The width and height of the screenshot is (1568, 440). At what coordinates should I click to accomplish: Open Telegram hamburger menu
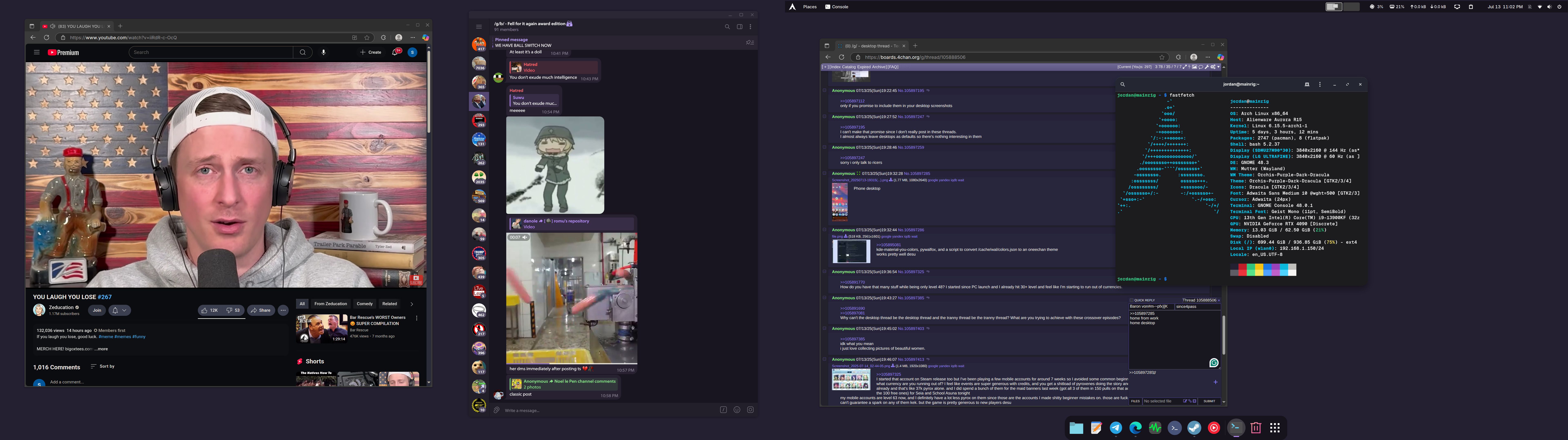(x=479, y=27)
